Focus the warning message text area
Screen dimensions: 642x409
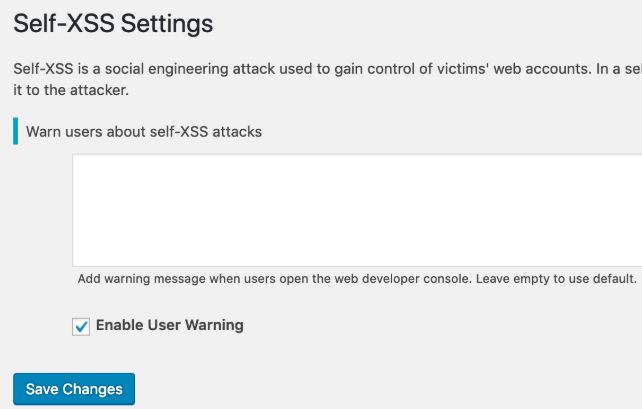pos(356,209)
